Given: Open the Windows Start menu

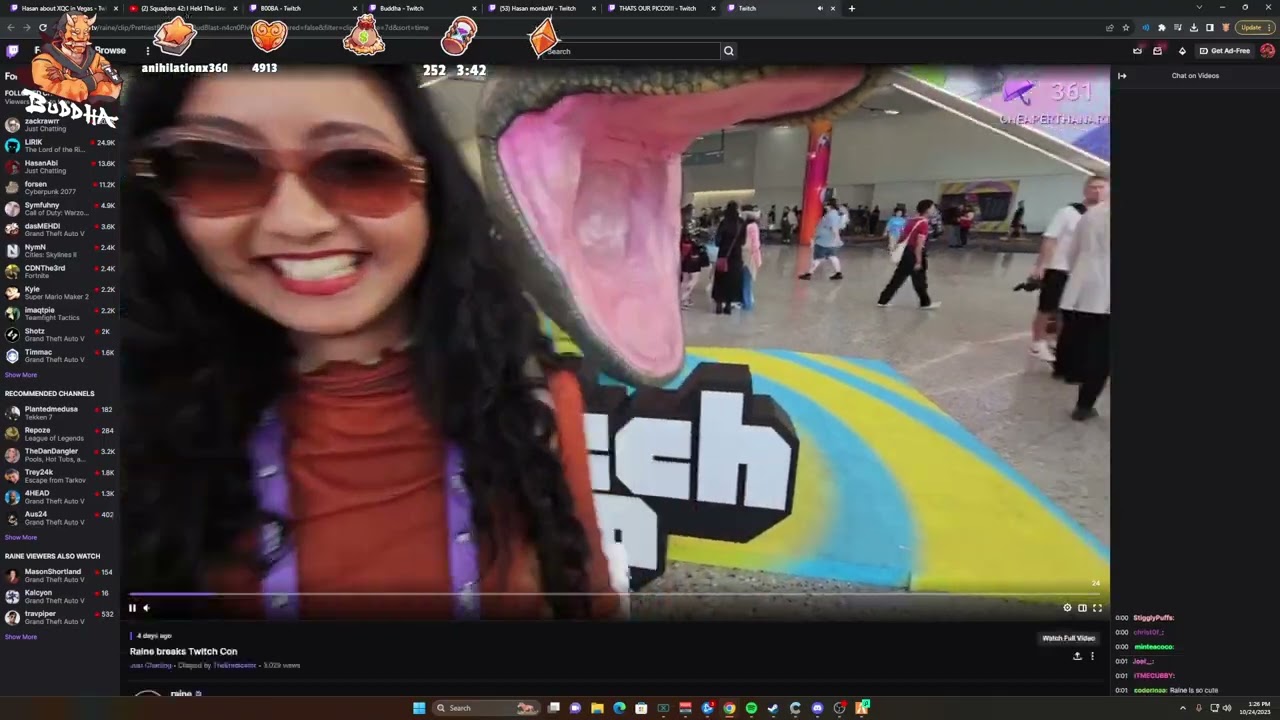Looking at the screenshot, I should click(x=420, y=708).
